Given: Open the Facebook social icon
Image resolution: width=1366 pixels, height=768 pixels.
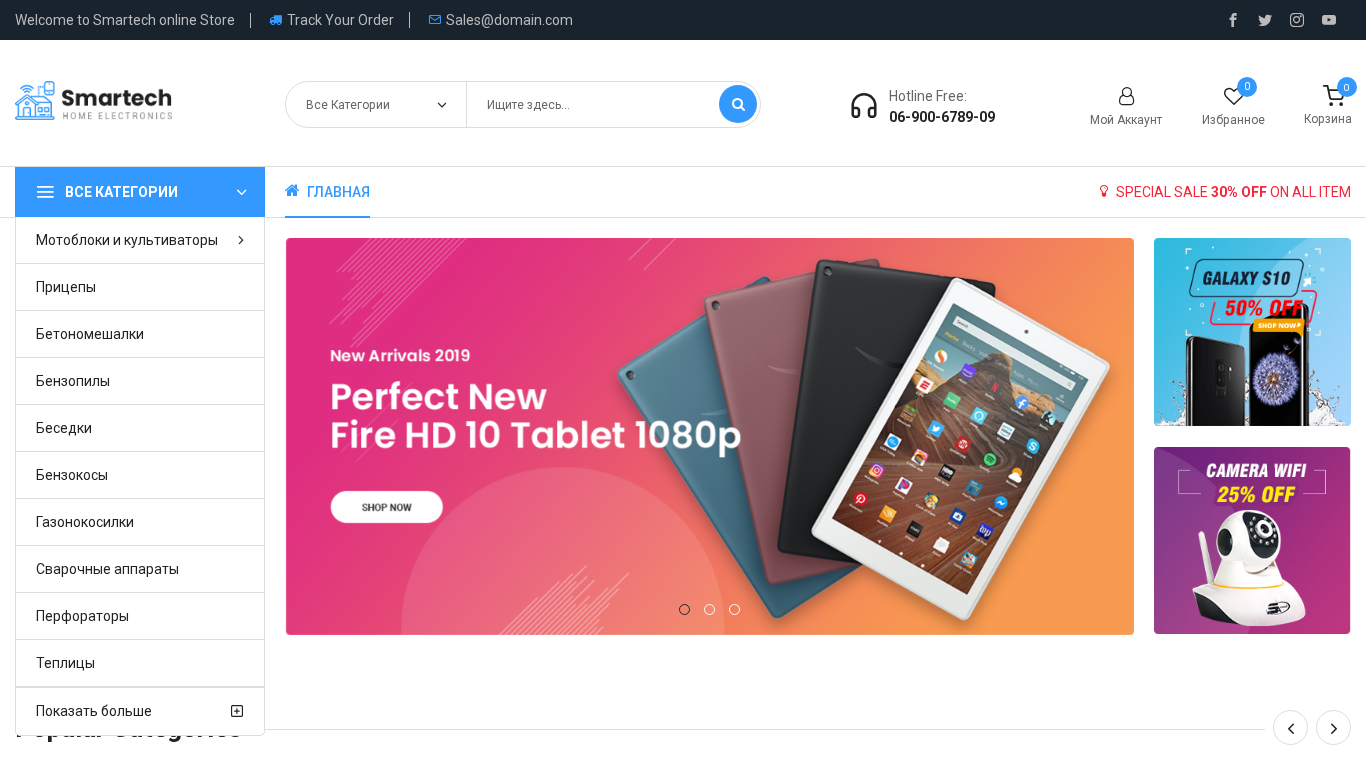Looking at the screenshot, I should point(1233,20).
